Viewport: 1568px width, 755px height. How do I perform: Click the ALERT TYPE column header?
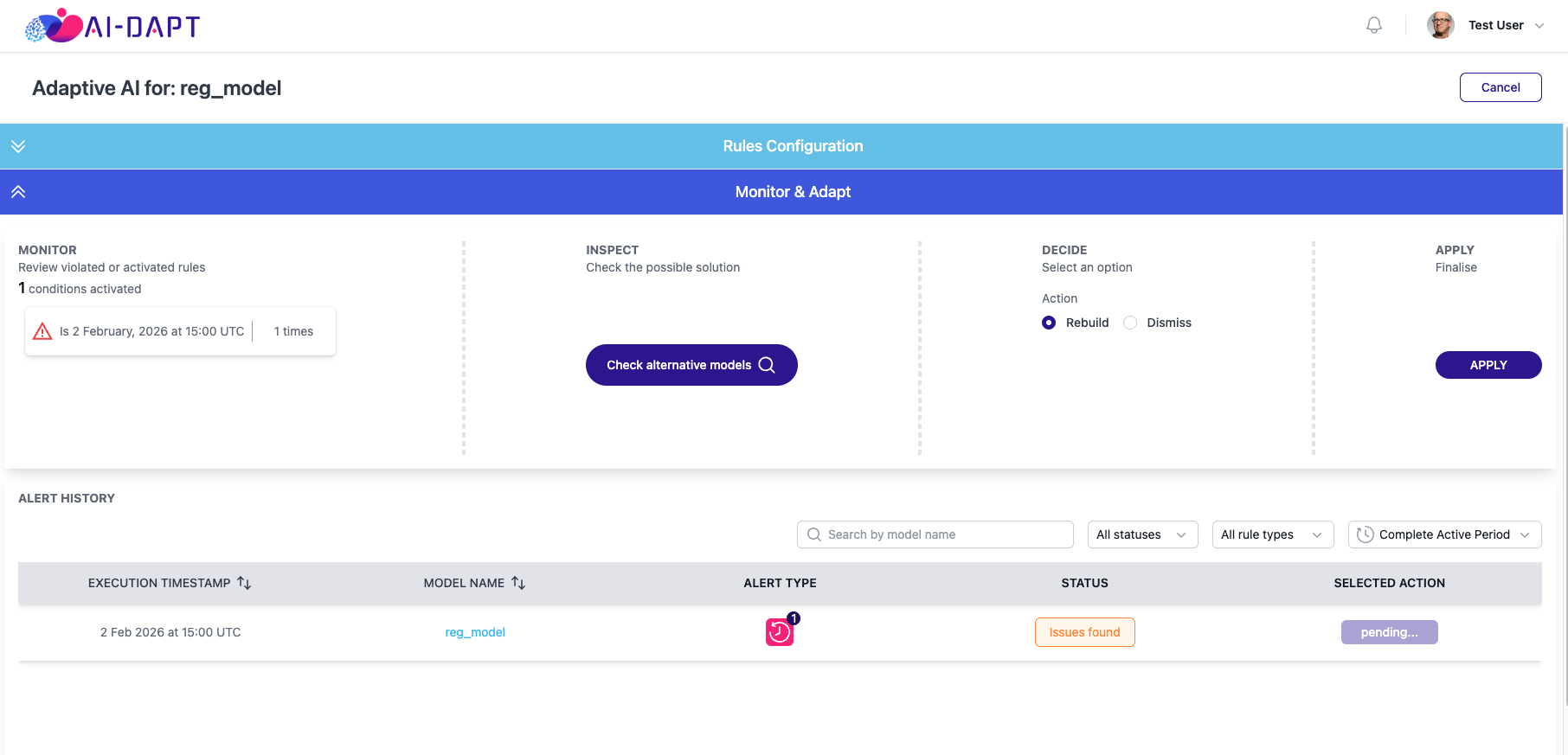(x=780, y=583)
